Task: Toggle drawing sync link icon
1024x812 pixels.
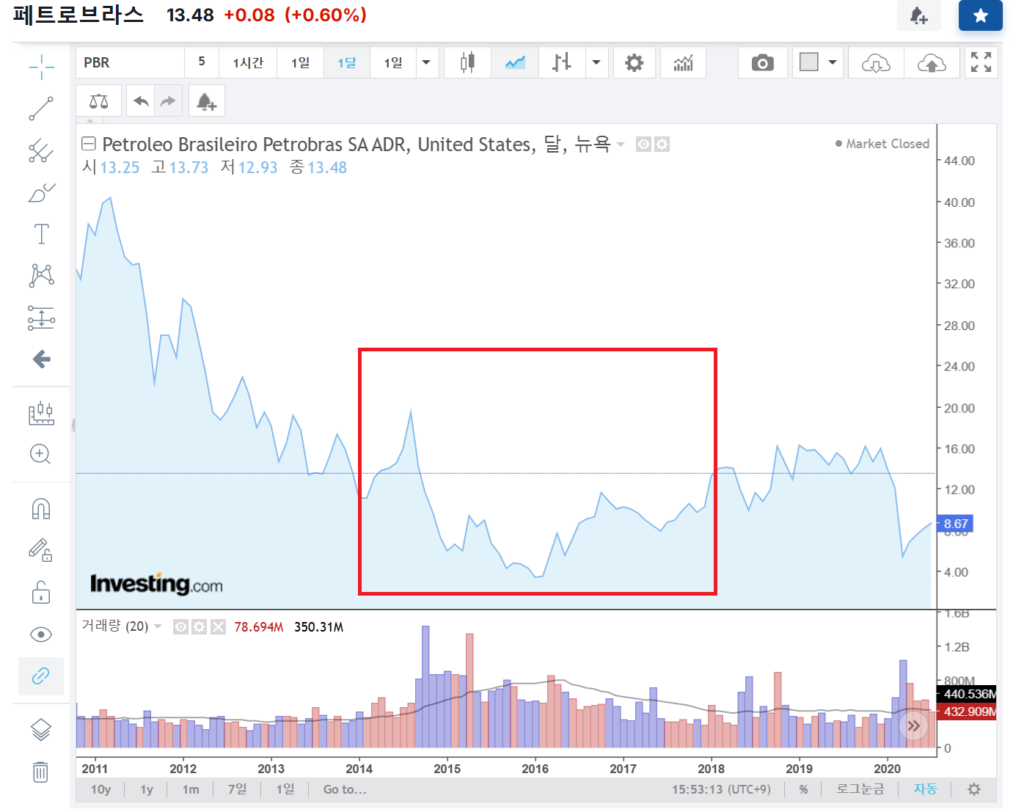Action: [x=40, y=675]
